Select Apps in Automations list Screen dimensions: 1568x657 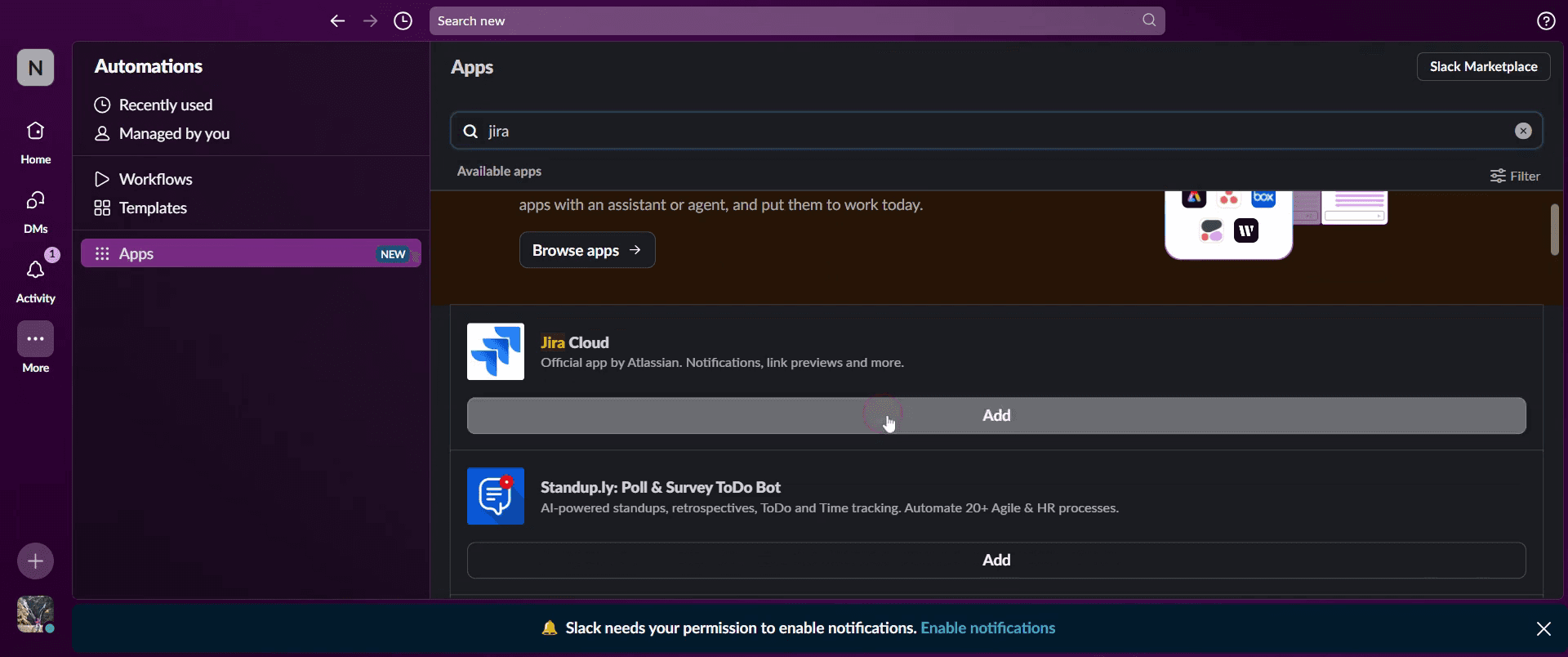pos(251,253)
